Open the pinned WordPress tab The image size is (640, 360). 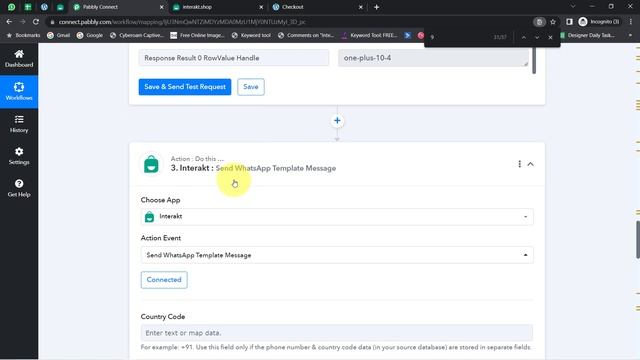[44, 7]
